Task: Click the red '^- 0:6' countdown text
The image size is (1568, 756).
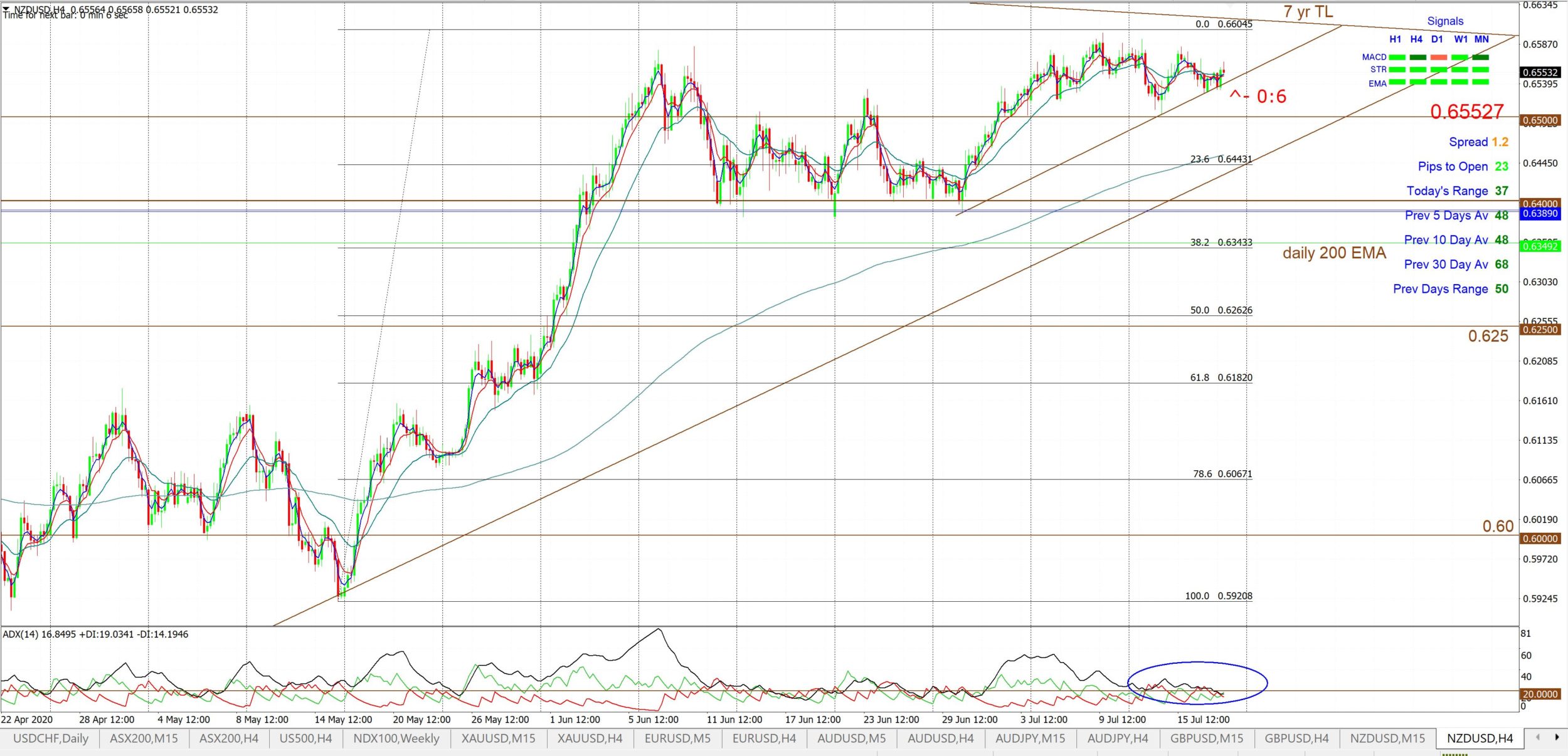Action: click(1258, 97)
